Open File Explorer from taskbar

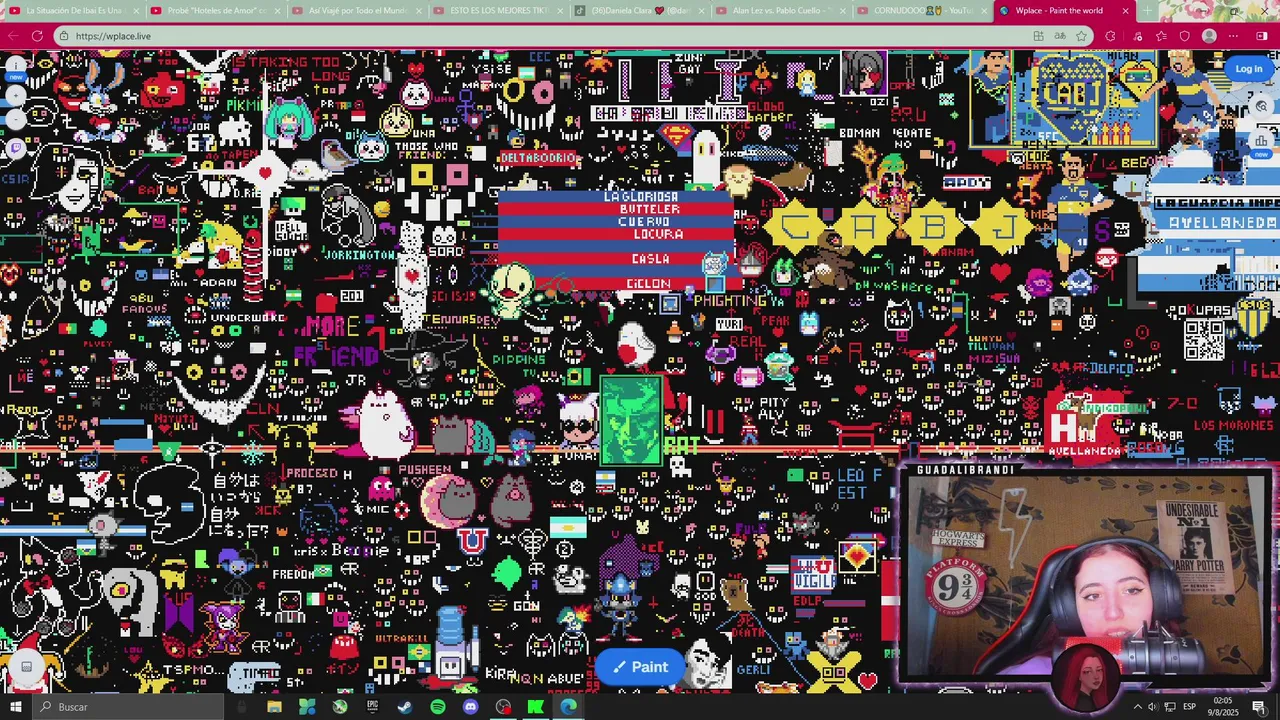pos(274,707)
